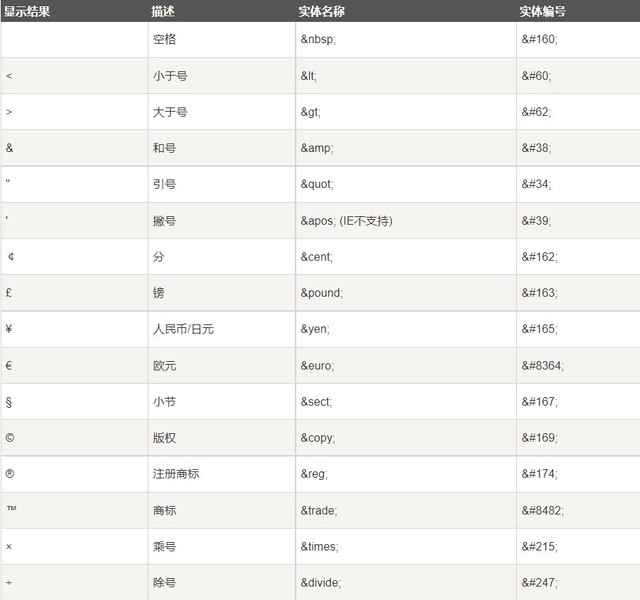Viewport: 640px width, 600px height.
Task: Click the &#8364; entity number
Action: click(x=543, y=366)
